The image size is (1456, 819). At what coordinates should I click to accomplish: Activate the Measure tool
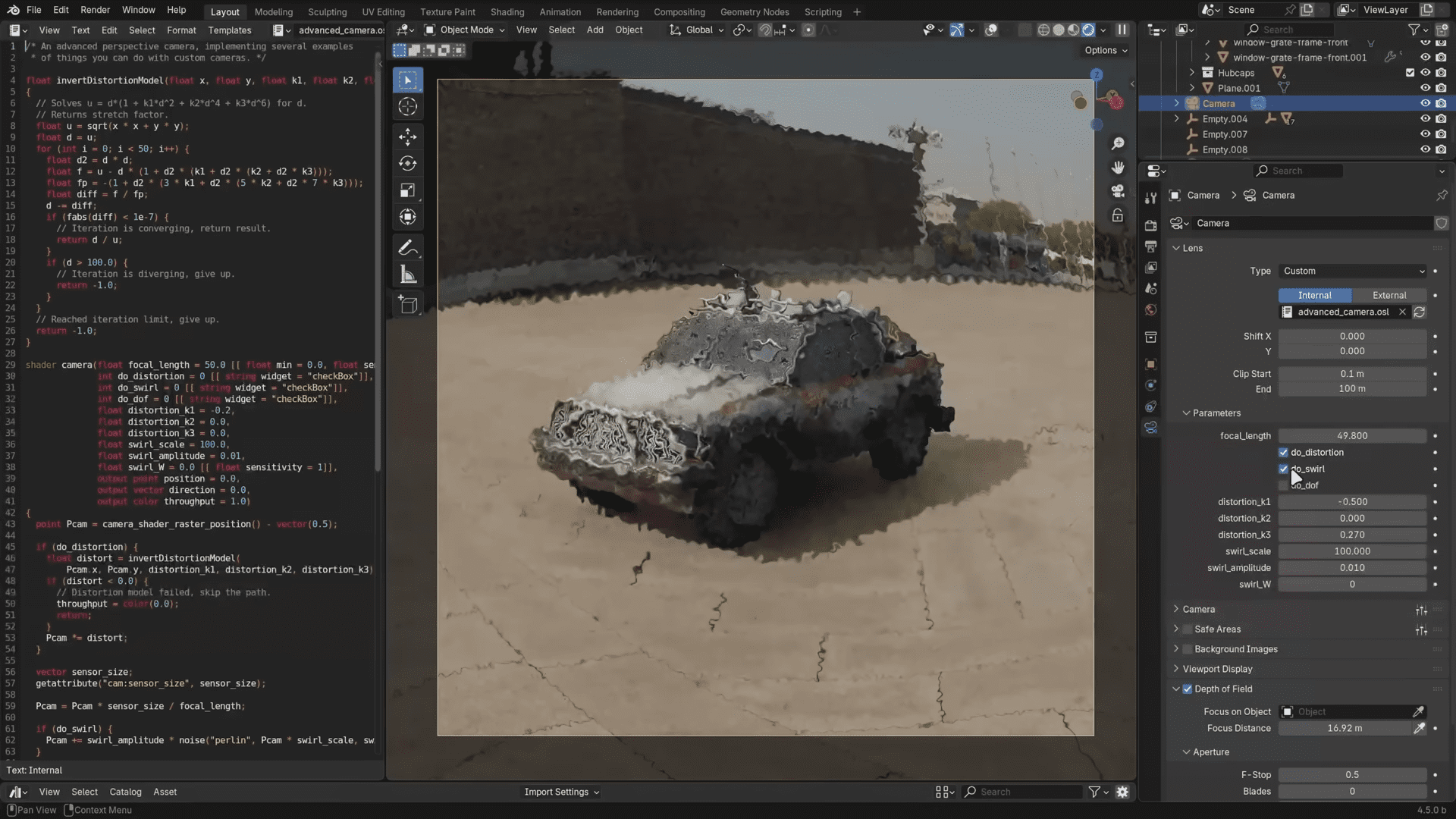(407, 274)
